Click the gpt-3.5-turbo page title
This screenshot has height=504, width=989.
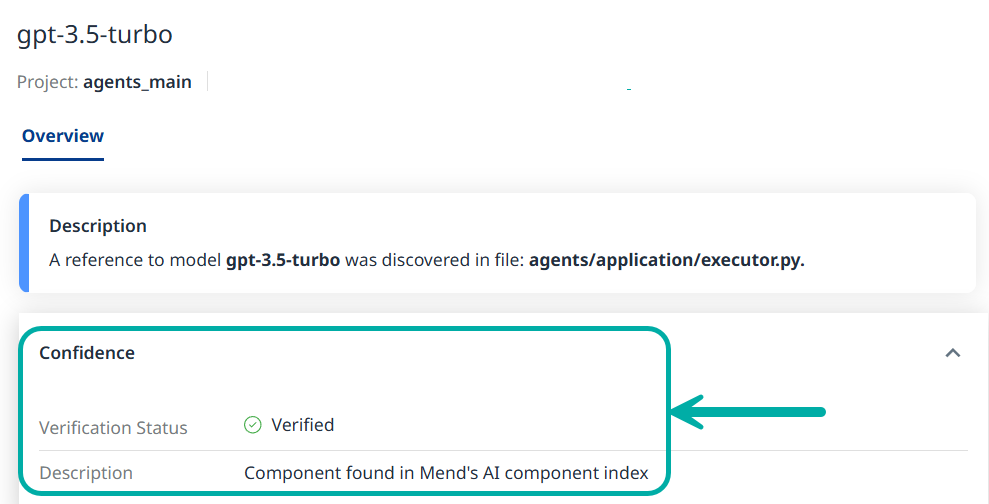pos(95,34)
